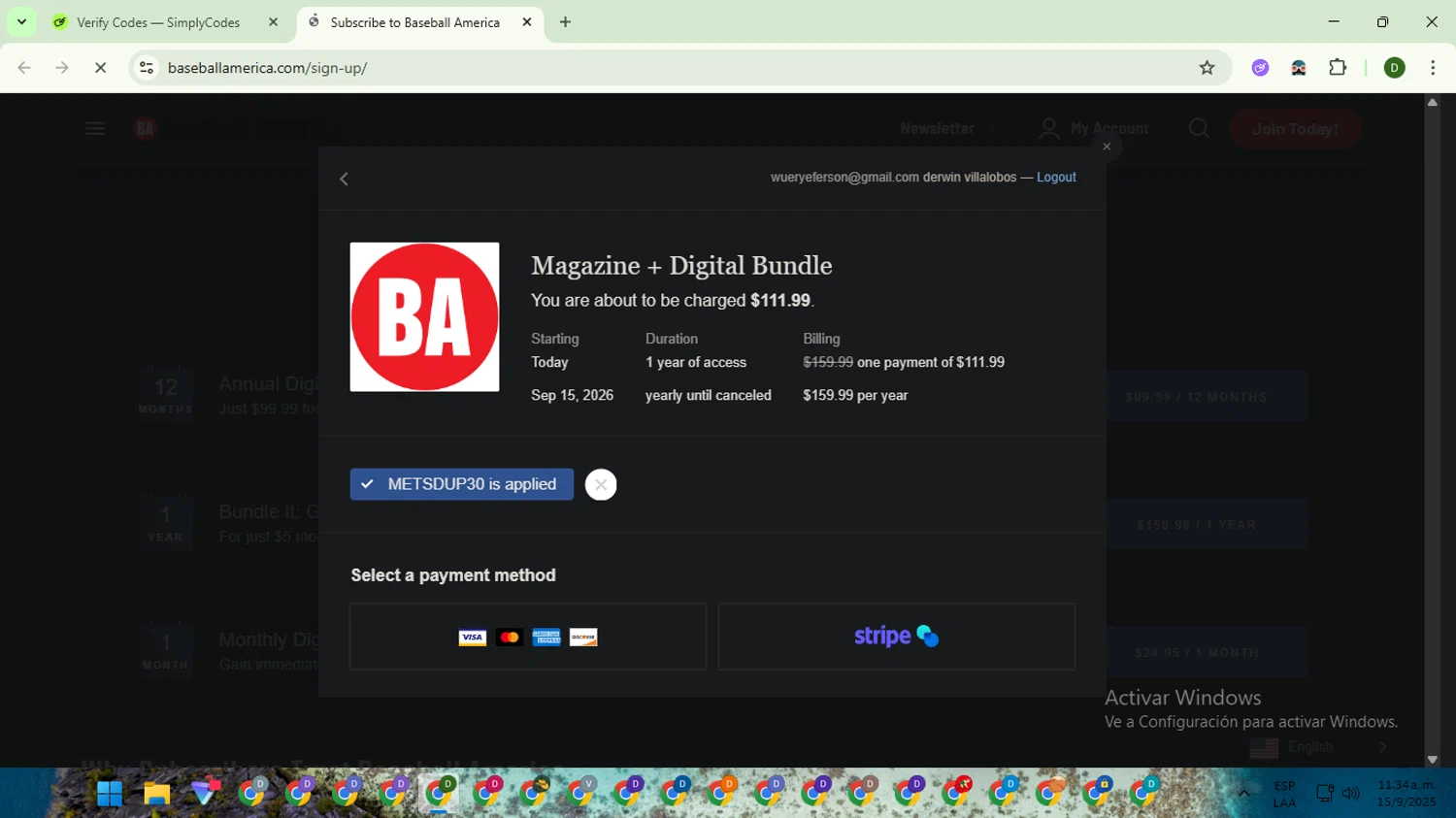This screenshot has width=1456, height=818.
Task: Open the purple triangular app beside File Explorer
Action: click(205, 793)
